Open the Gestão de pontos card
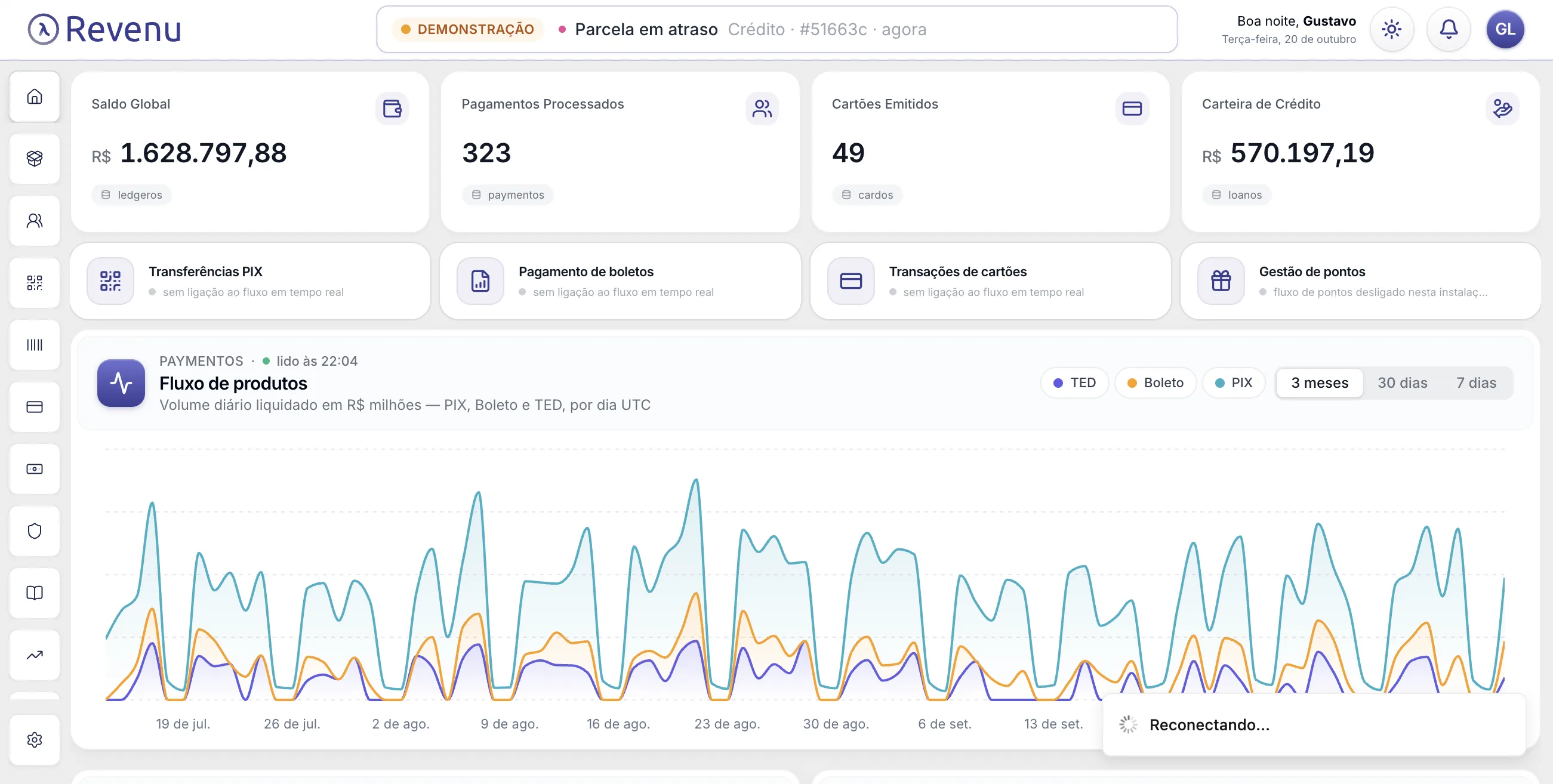Image resolution: width=1553 pixels, height=784 pixels. click(x=1361, y=281)
